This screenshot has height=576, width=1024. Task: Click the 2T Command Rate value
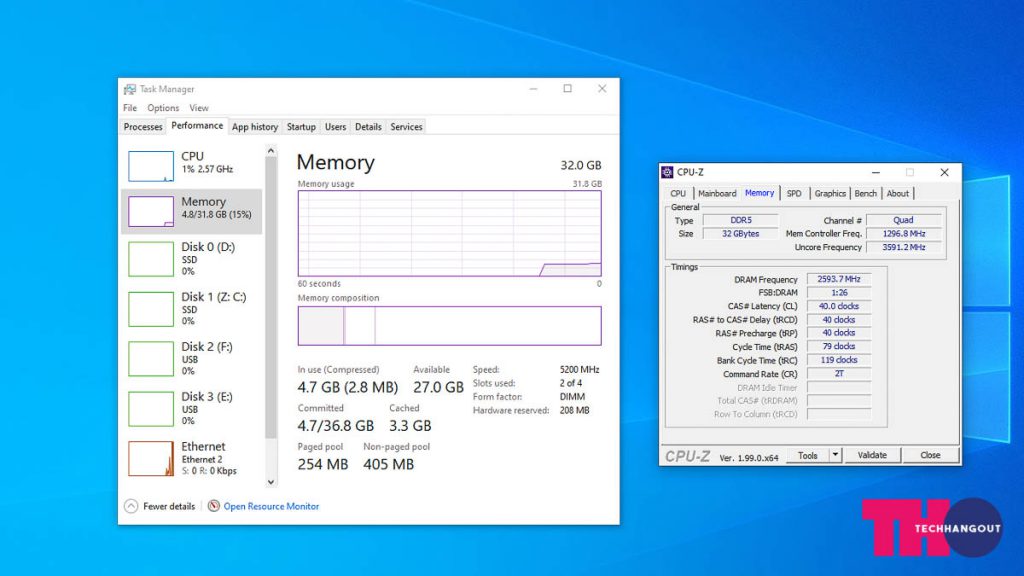click(x=839, y=374)
